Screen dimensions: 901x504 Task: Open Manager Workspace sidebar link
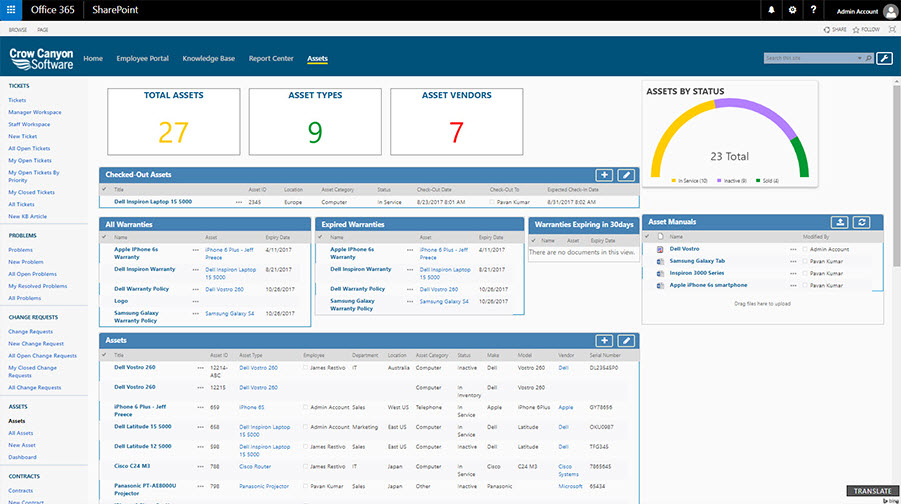pos(35,112)
